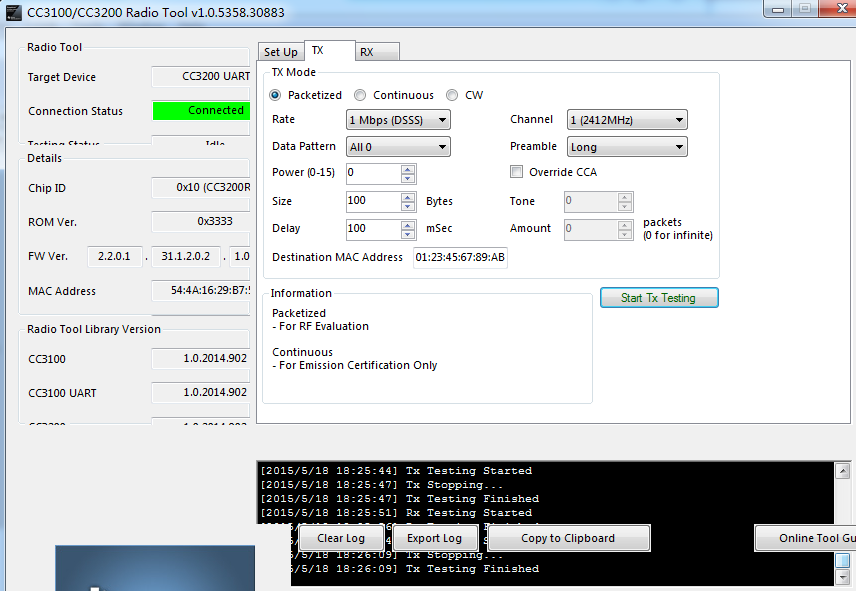
Task: Open the Preamble dropdown
Action: coord(627,147)
